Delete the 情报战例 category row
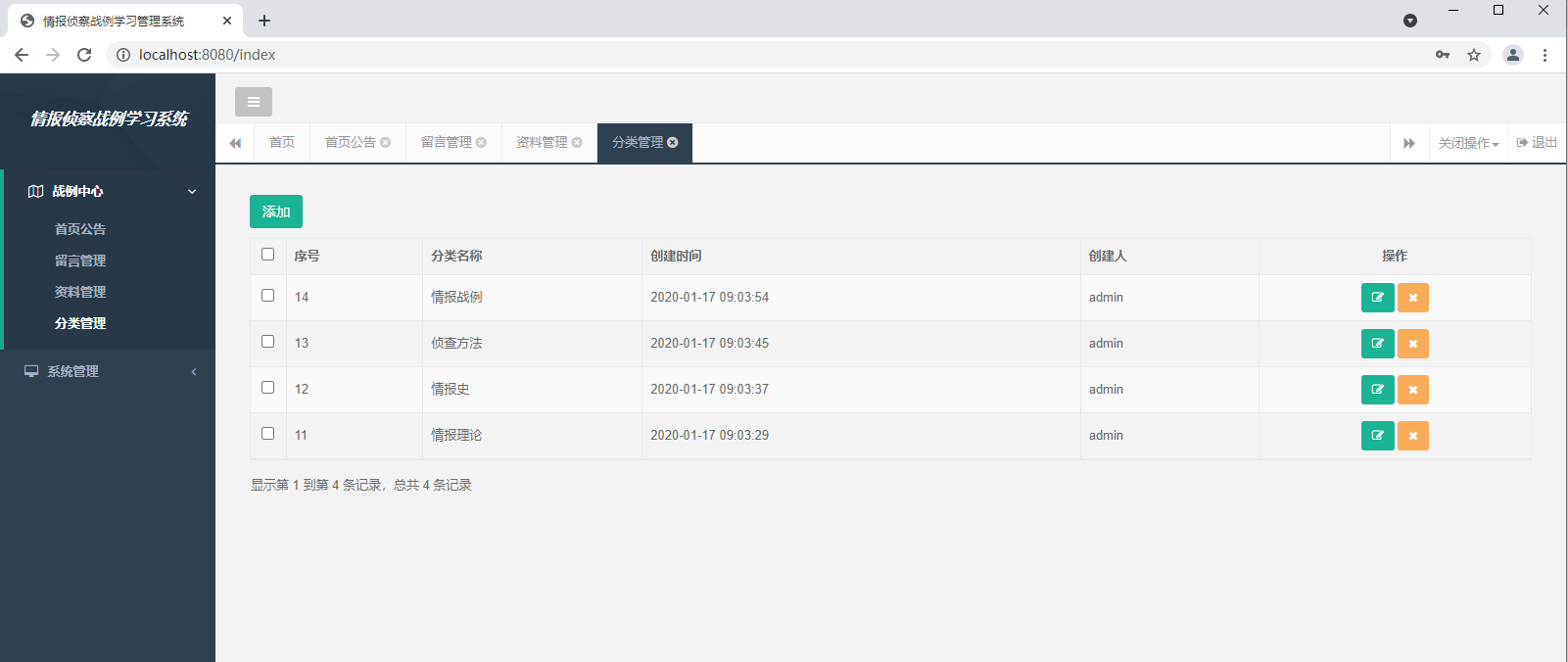The width and height of the screenshot is (1568, 662). tap(1413, 298)
